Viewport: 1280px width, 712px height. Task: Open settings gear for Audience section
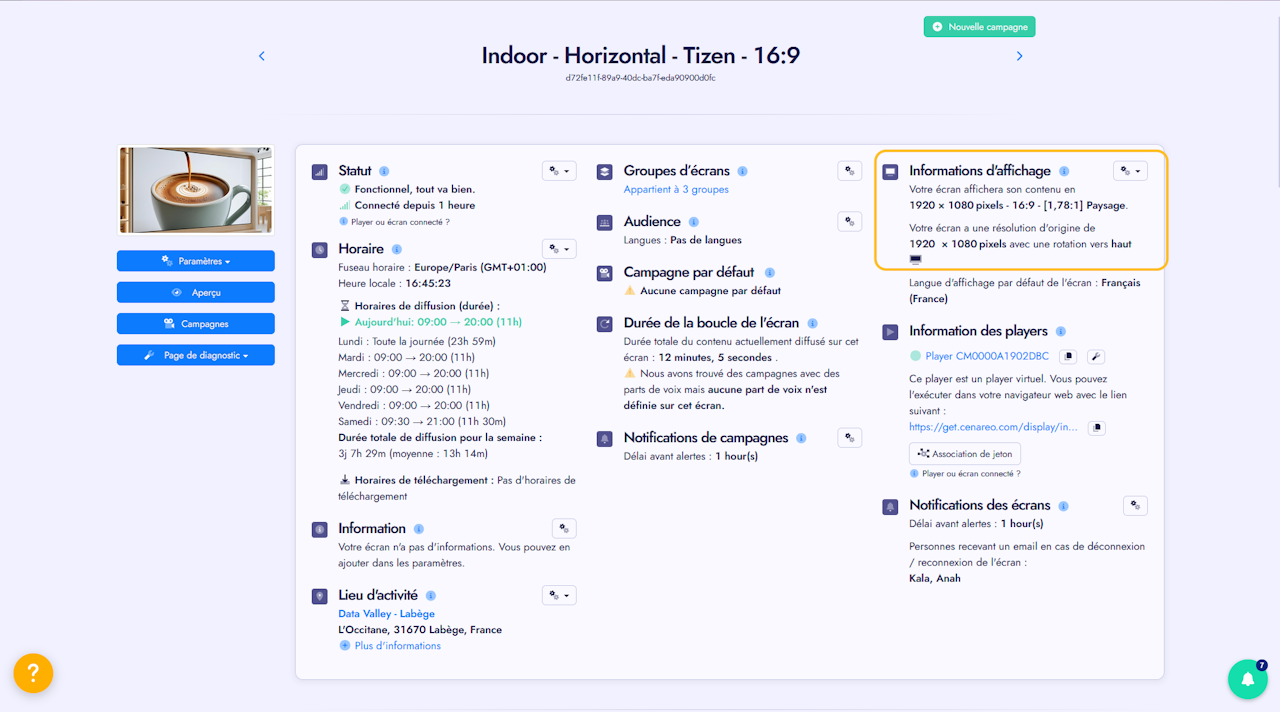click(x=849, y=222)
